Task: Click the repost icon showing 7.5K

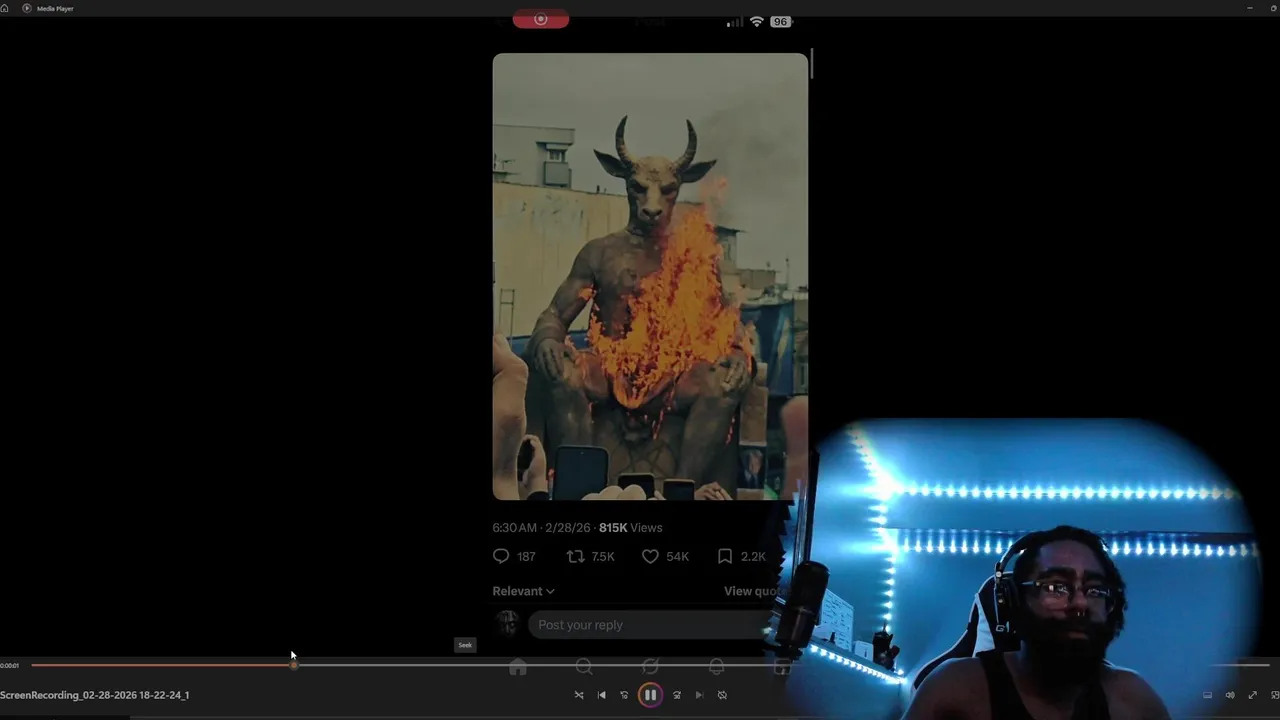Action: tap(575, 556)
